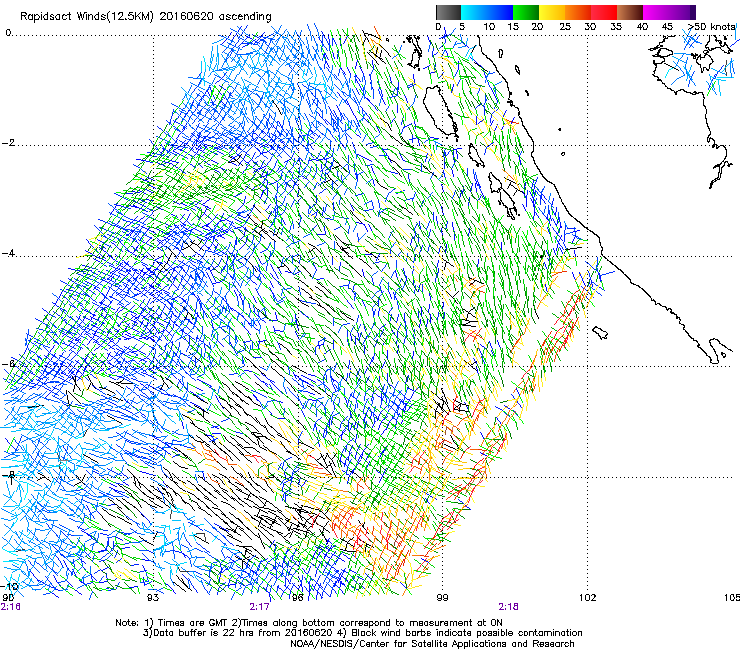
Task: Click the '35' legend speed label
Action: pyautogui.click(x=616, y=27)
